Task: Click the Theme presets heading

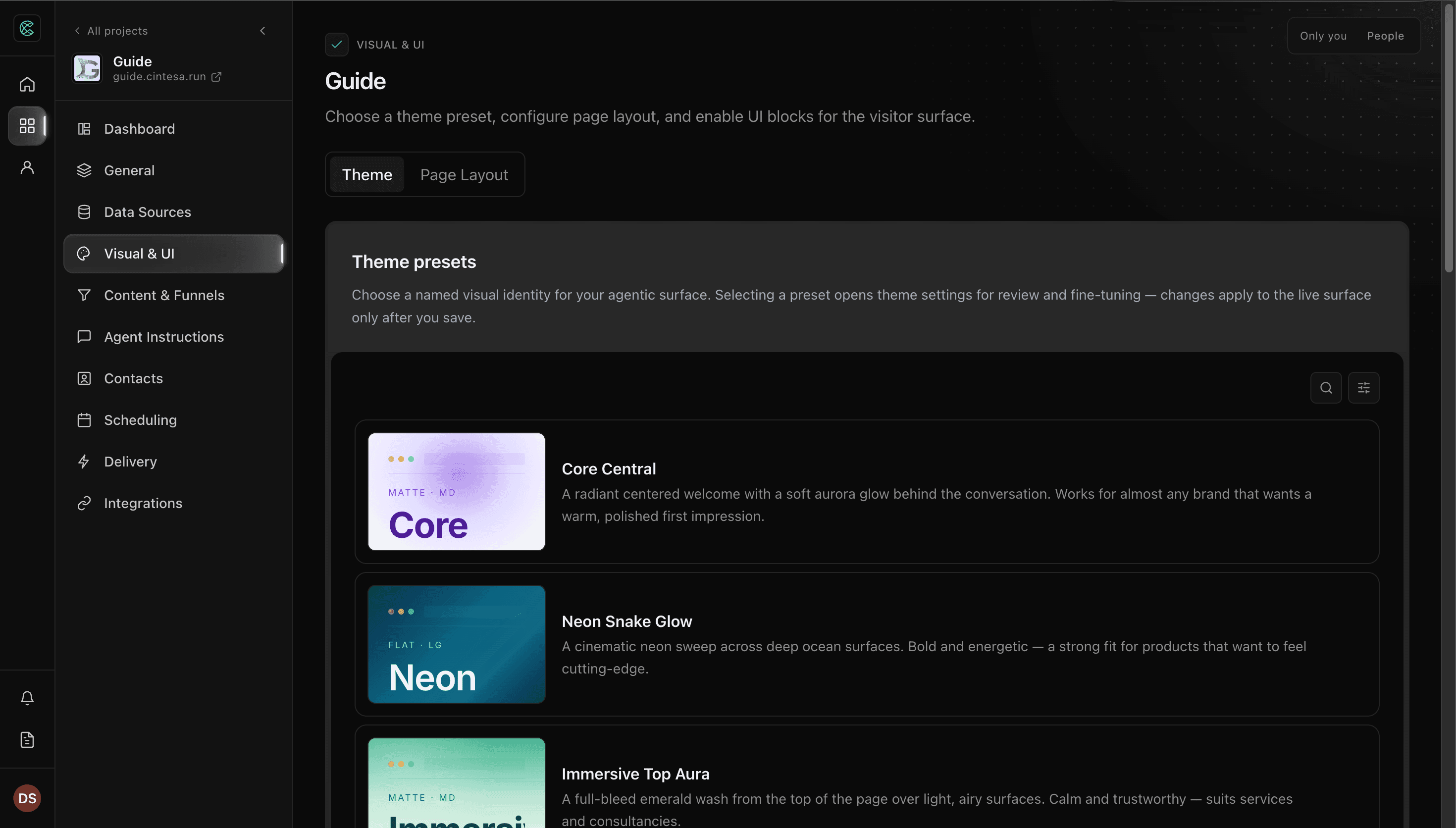Action: 414,262
